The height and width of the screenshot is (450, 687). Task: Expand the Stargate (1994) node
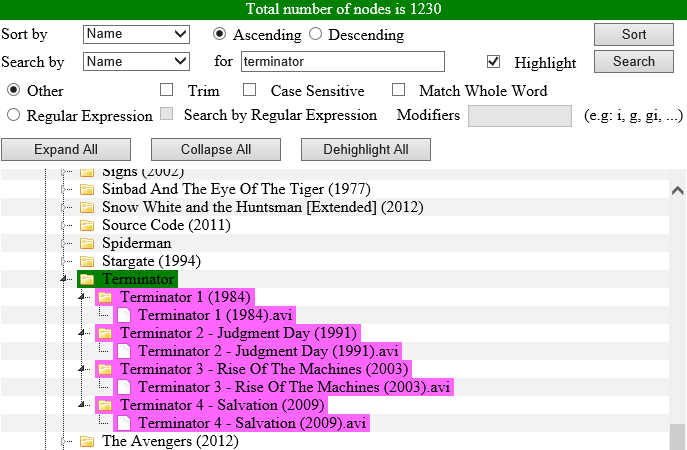coord(64,261)
